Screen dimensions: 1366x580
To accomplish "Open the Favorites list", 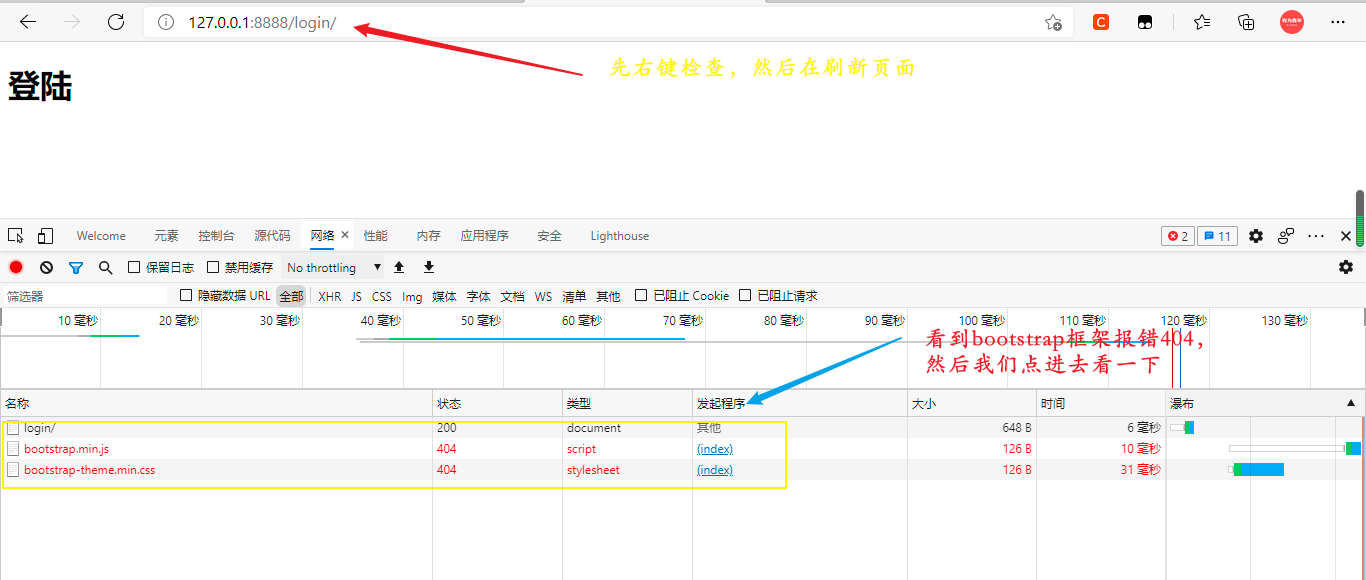I will [x=1201, y=22].
